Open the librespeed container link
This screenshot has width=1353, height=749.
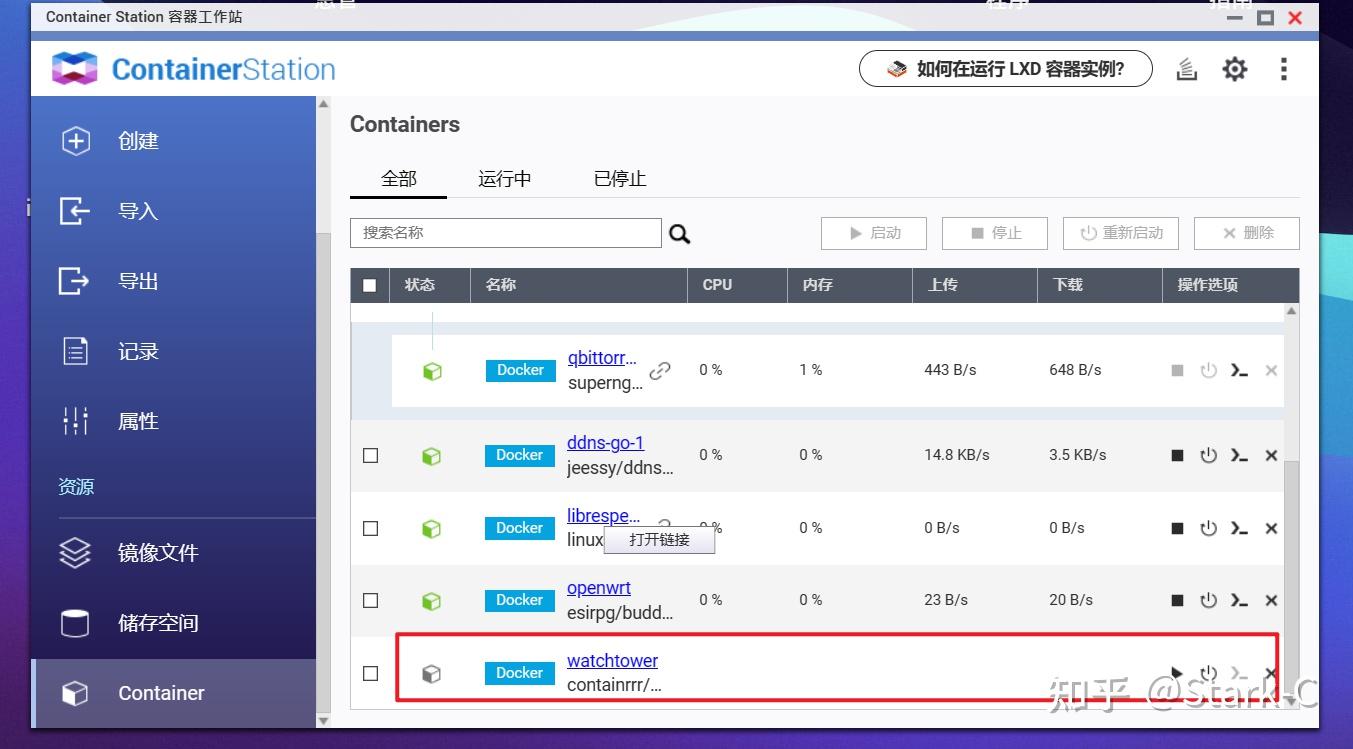click(604, 516)
